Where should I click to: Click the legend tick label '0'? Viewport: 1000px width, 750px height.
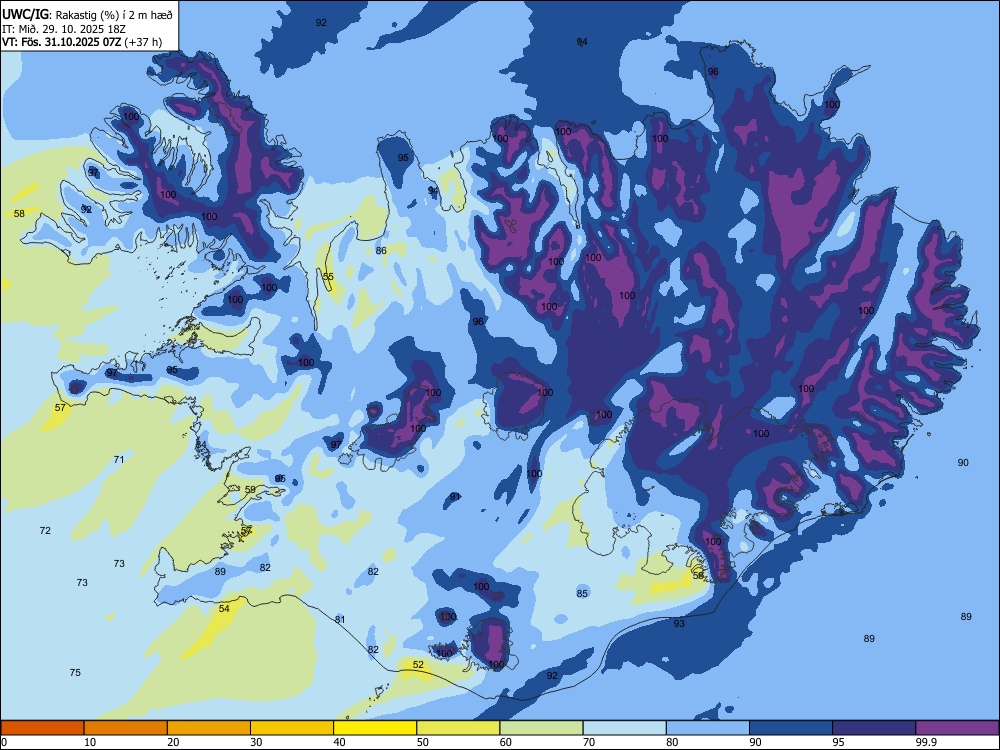coord(4,742)
